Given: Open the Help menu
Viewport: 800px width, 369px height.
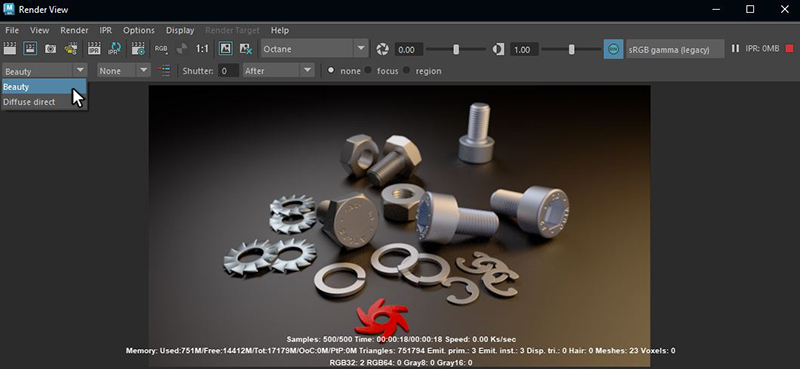Looking at the screenshot, I should [x=280, y=30].
